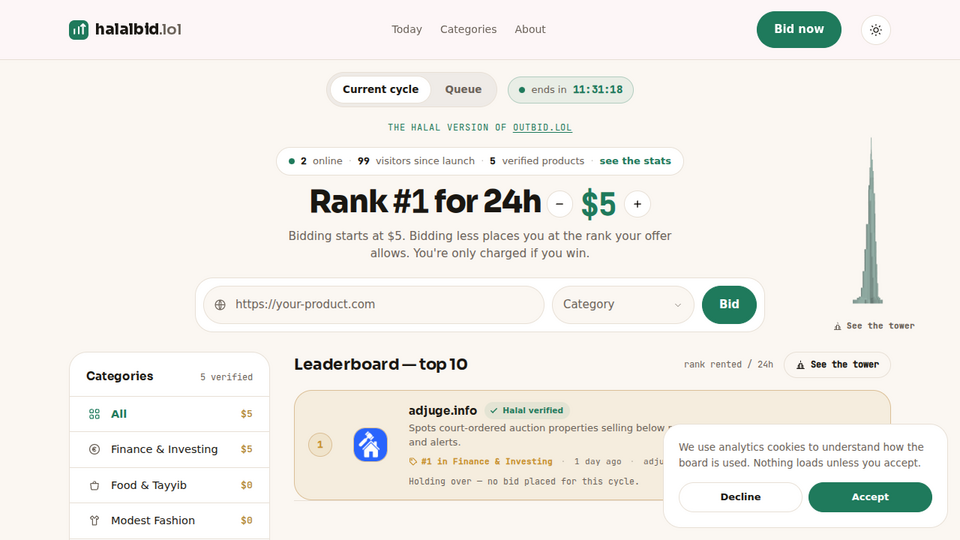This screenshot has height=540, width=960.
Task: Focus the product URL input field
Action: pos(373,304)
